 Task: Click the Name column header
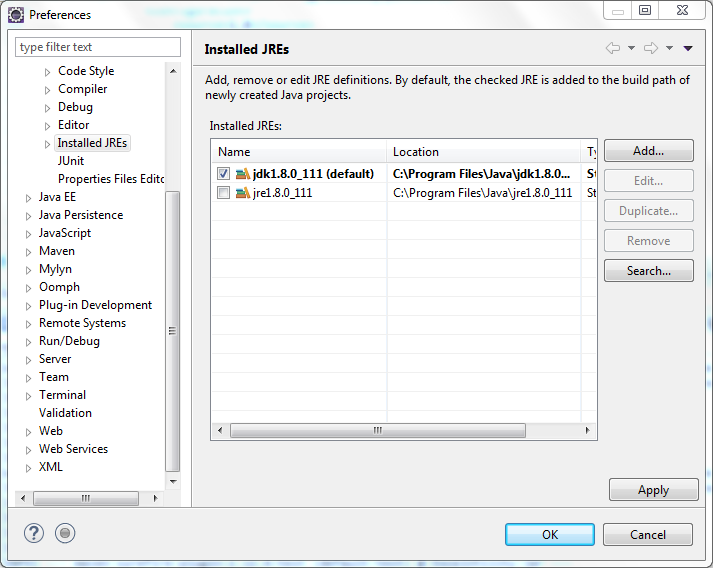(x=299, y=151)
